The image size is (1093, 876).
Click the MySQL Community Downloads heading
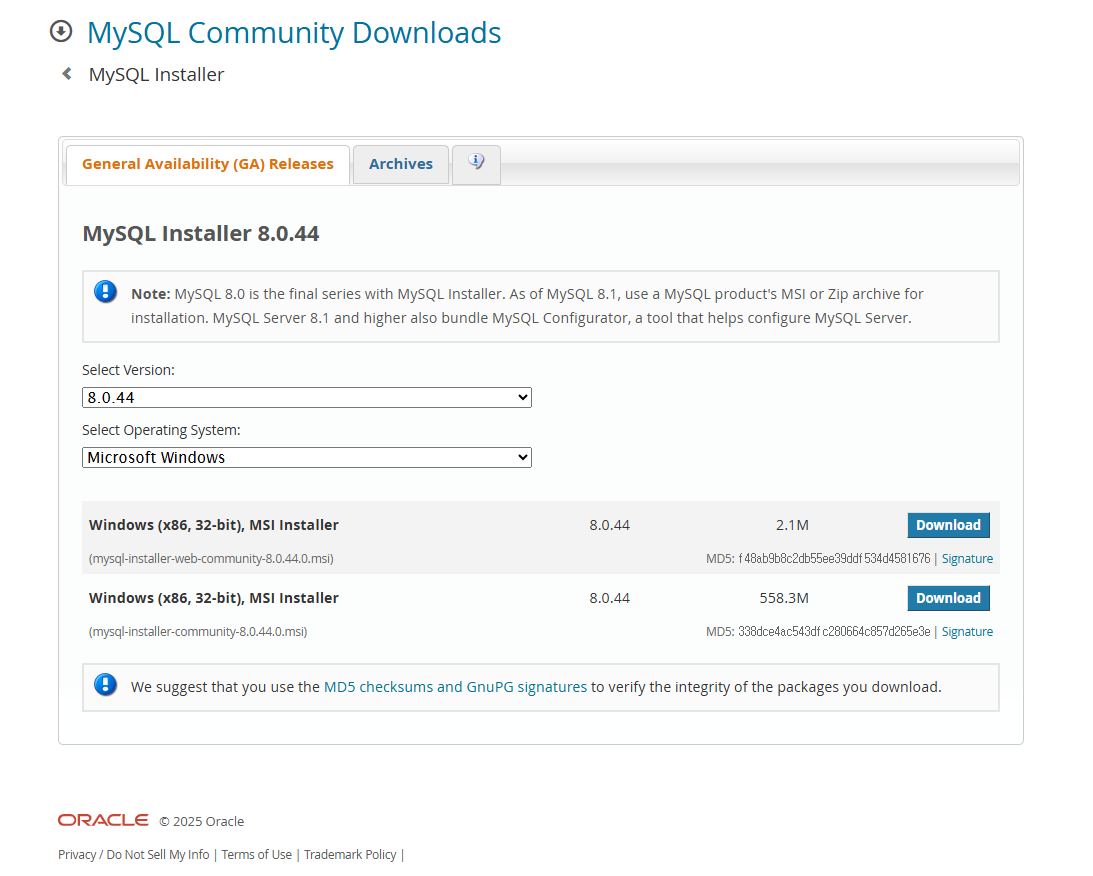click(x=294, y=32)
